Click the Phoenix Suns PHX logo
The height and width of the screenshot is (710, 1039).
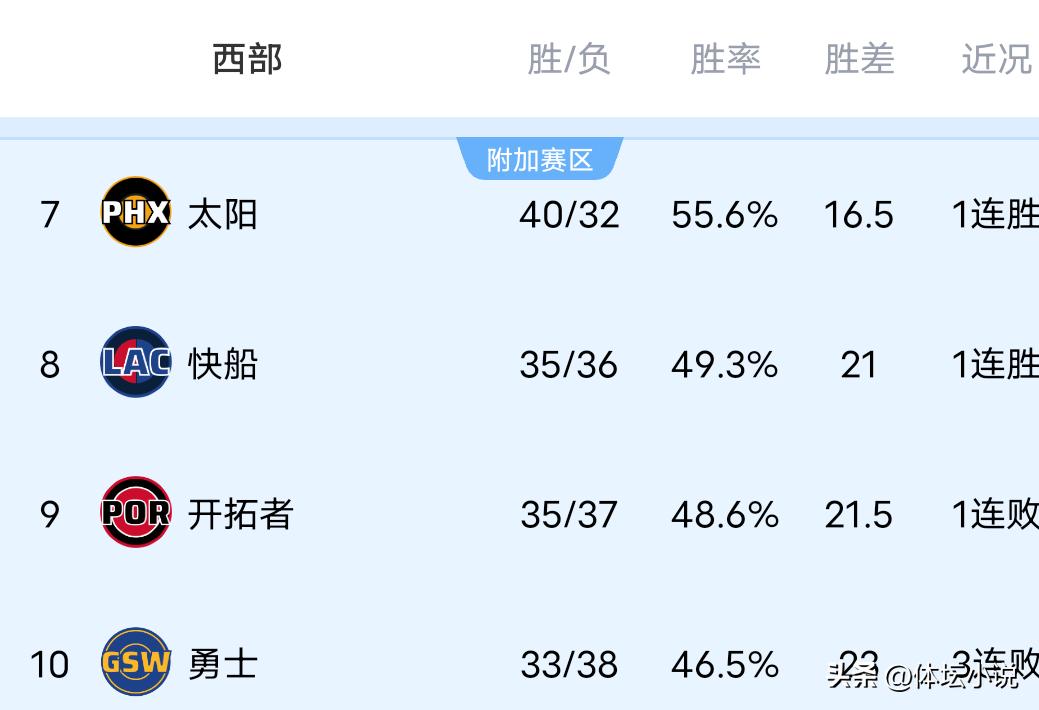pos(136,212)
